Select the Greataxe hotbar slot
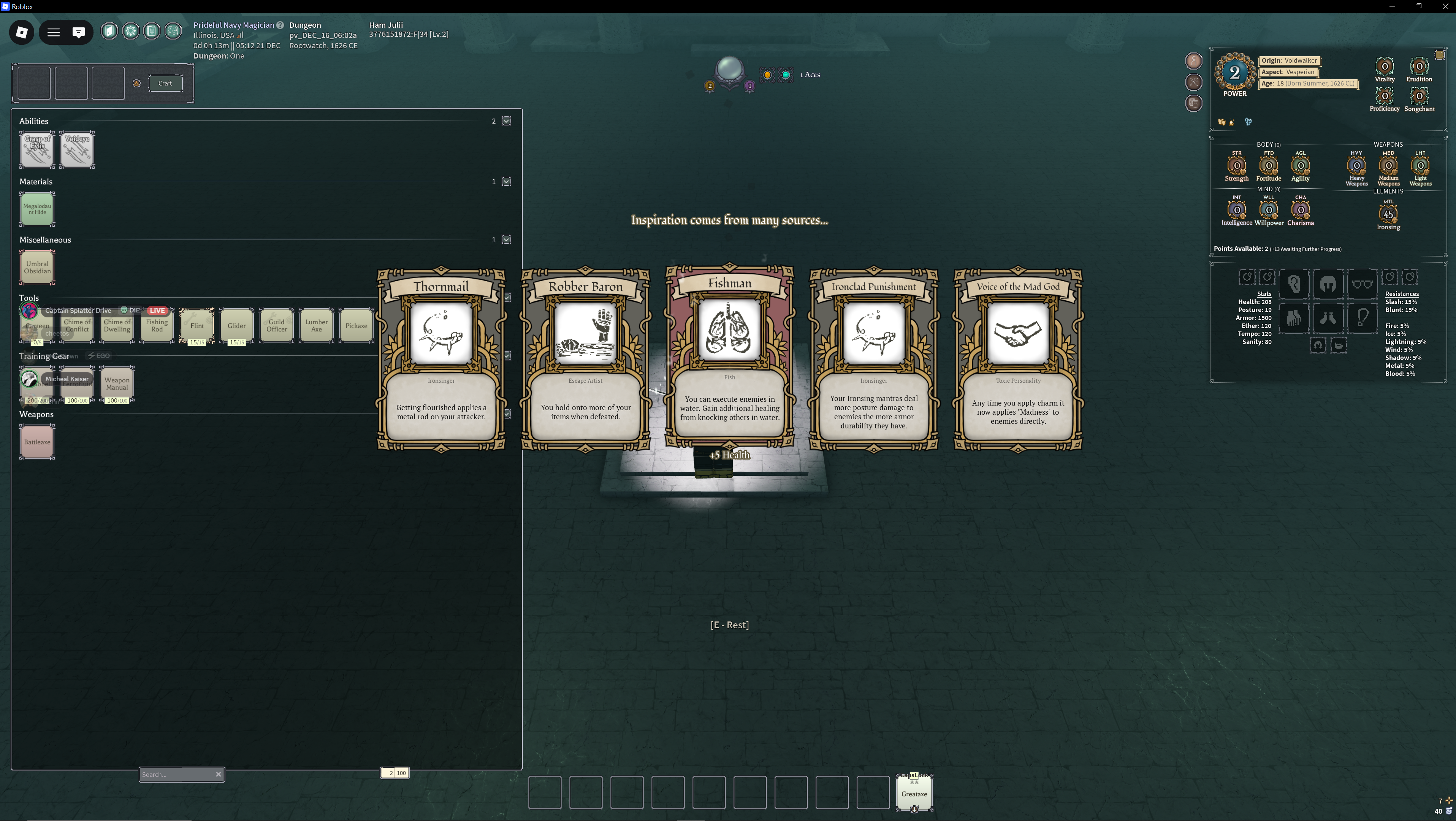This screenshot has height=821, width=1456. pyautogui.click(x=914, y=793)
